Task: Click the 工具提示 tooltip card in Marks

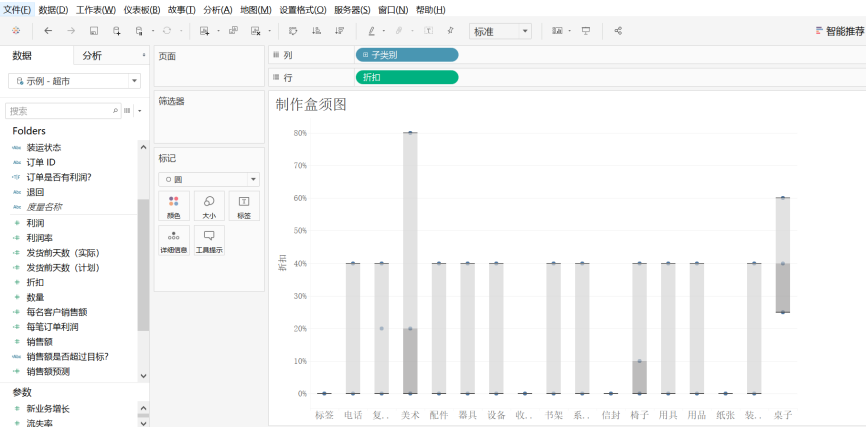Action: [209, 240]
